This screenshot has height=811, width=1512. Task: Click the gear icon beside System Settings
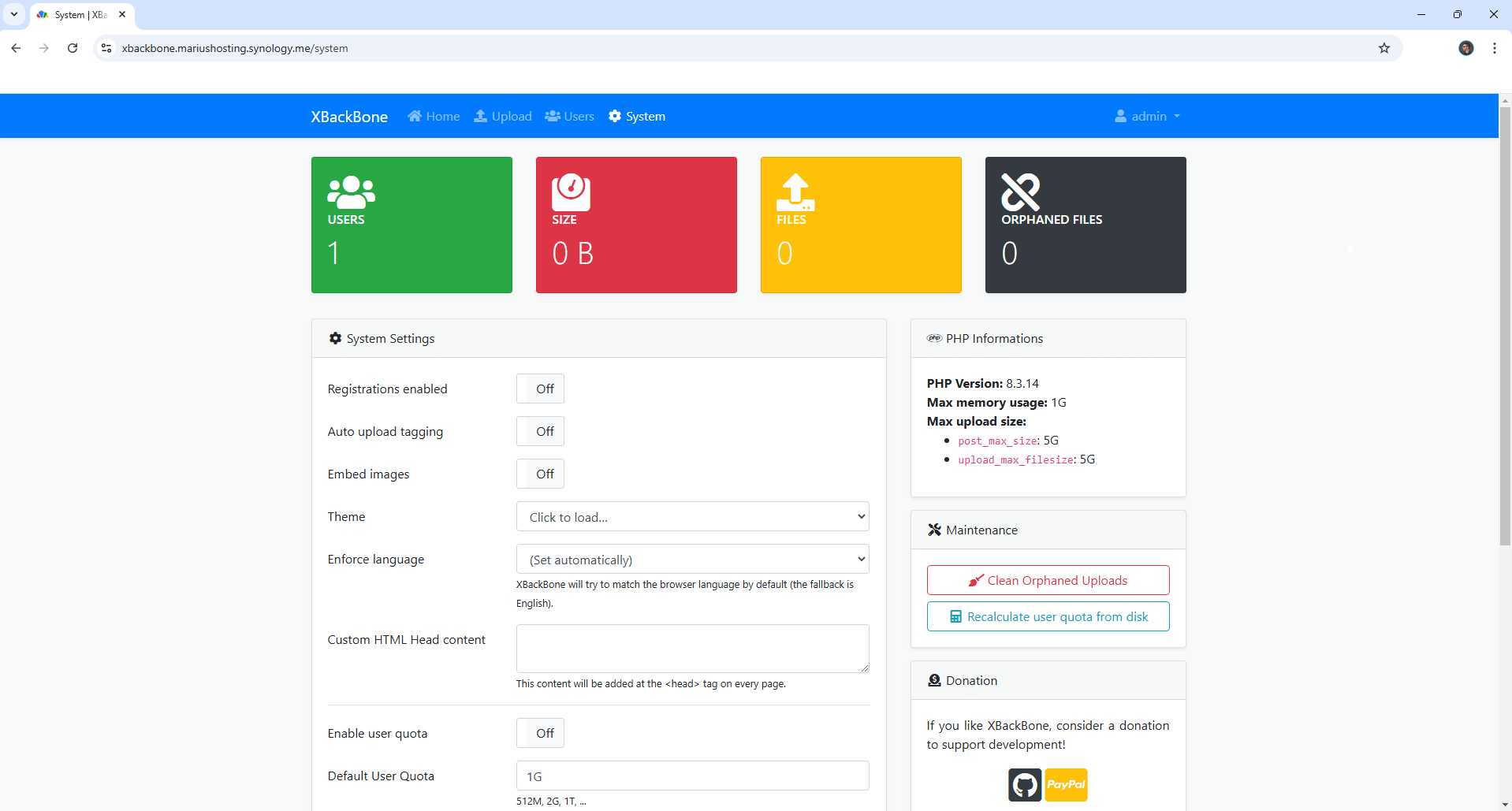(335, 338)
